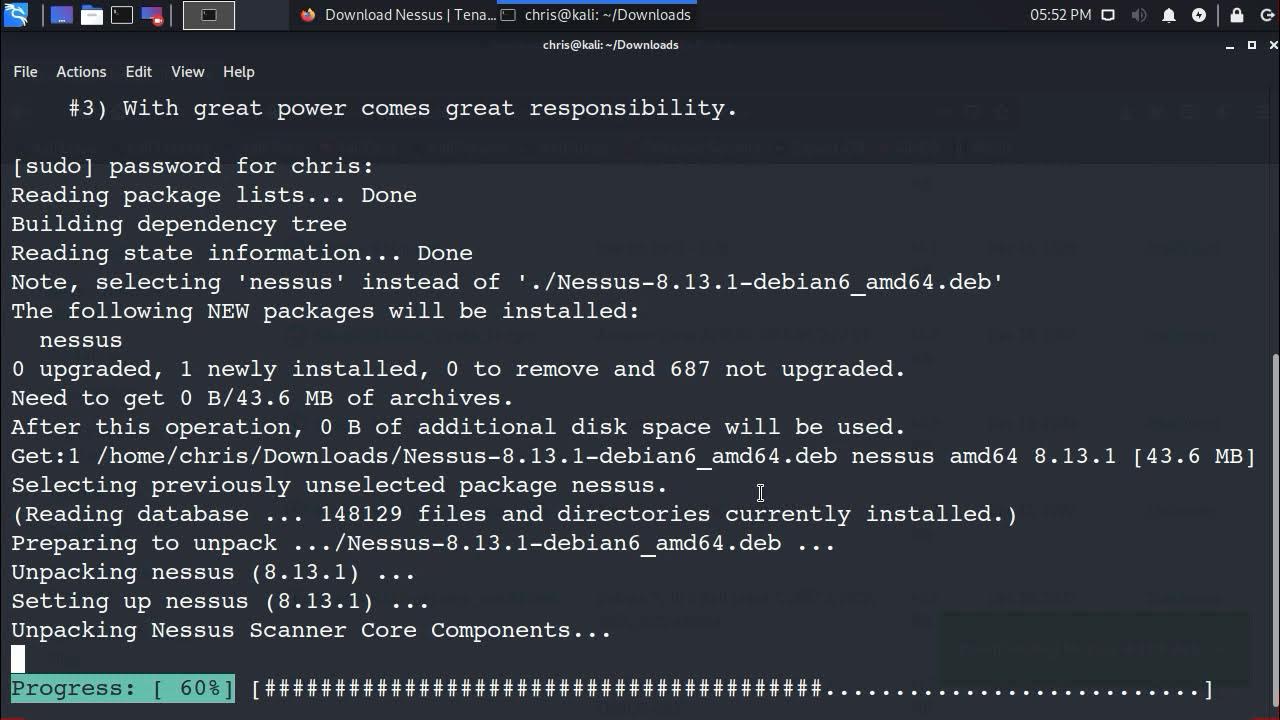Click 'Unpacking nessus (8.13.1) ...' line

coord(213,572)
